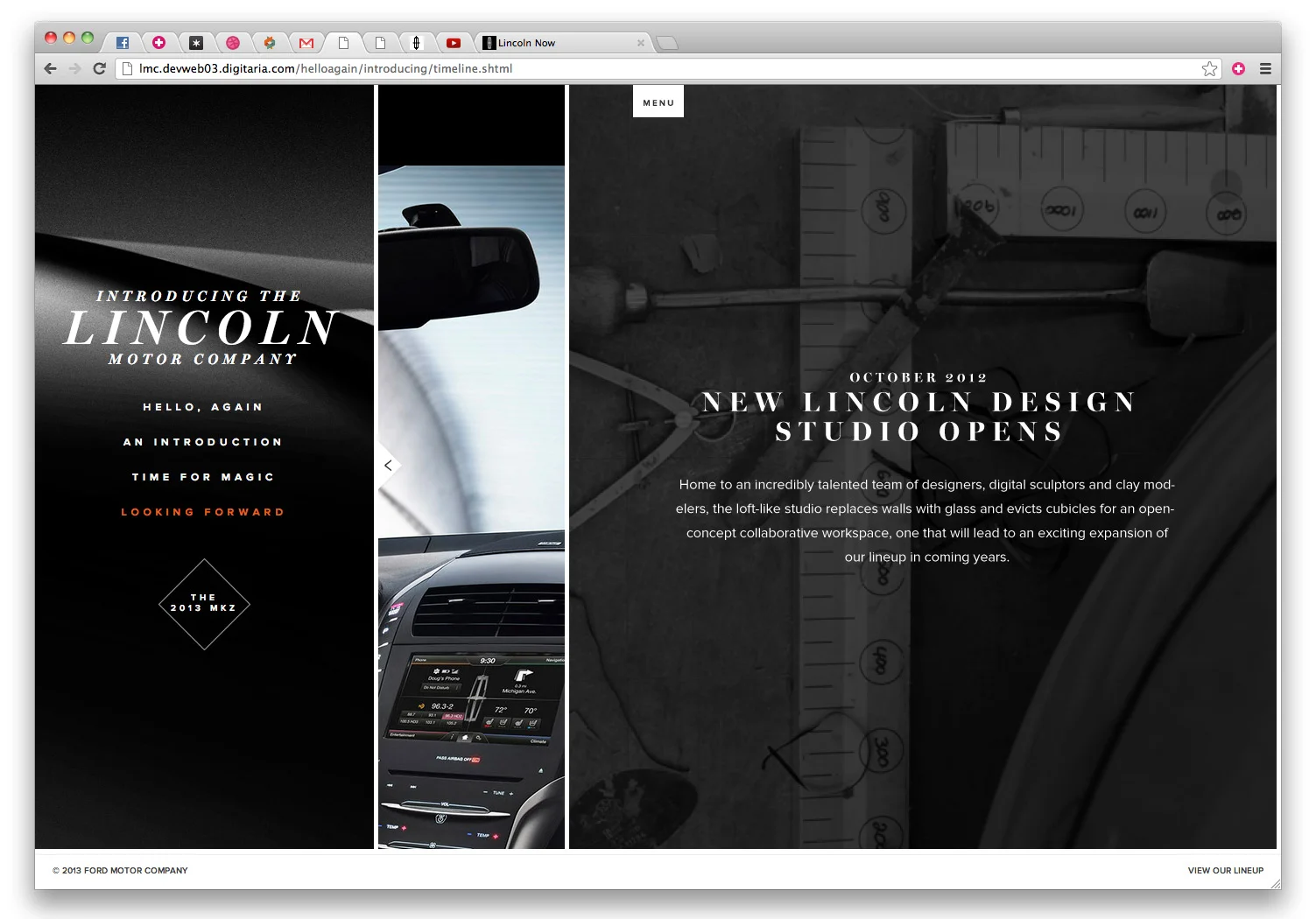1316x919 pixels.
Task: Close the Lincoln Now tab
Action: tap(641, 42)
